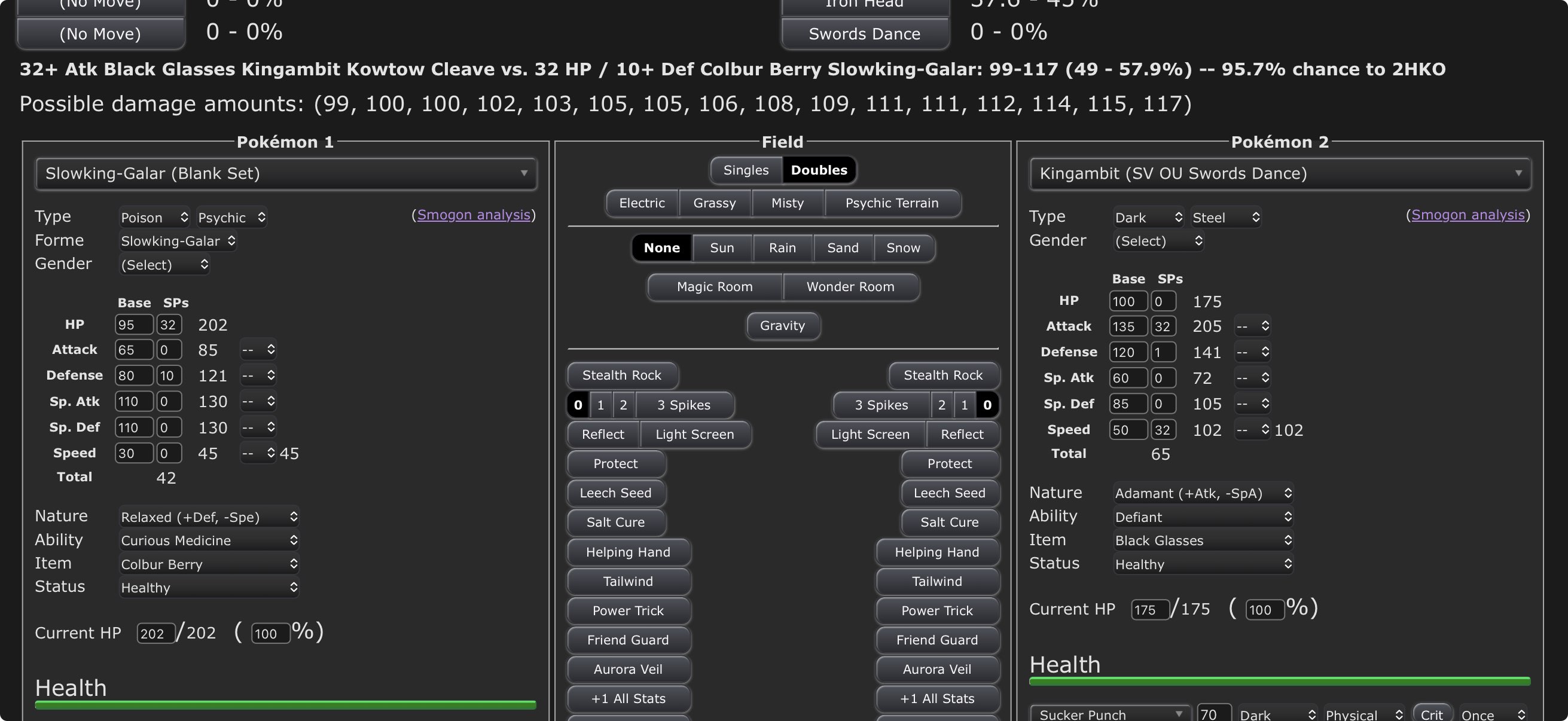
Task: Enable Electric terrain
Action: [642, 203]
